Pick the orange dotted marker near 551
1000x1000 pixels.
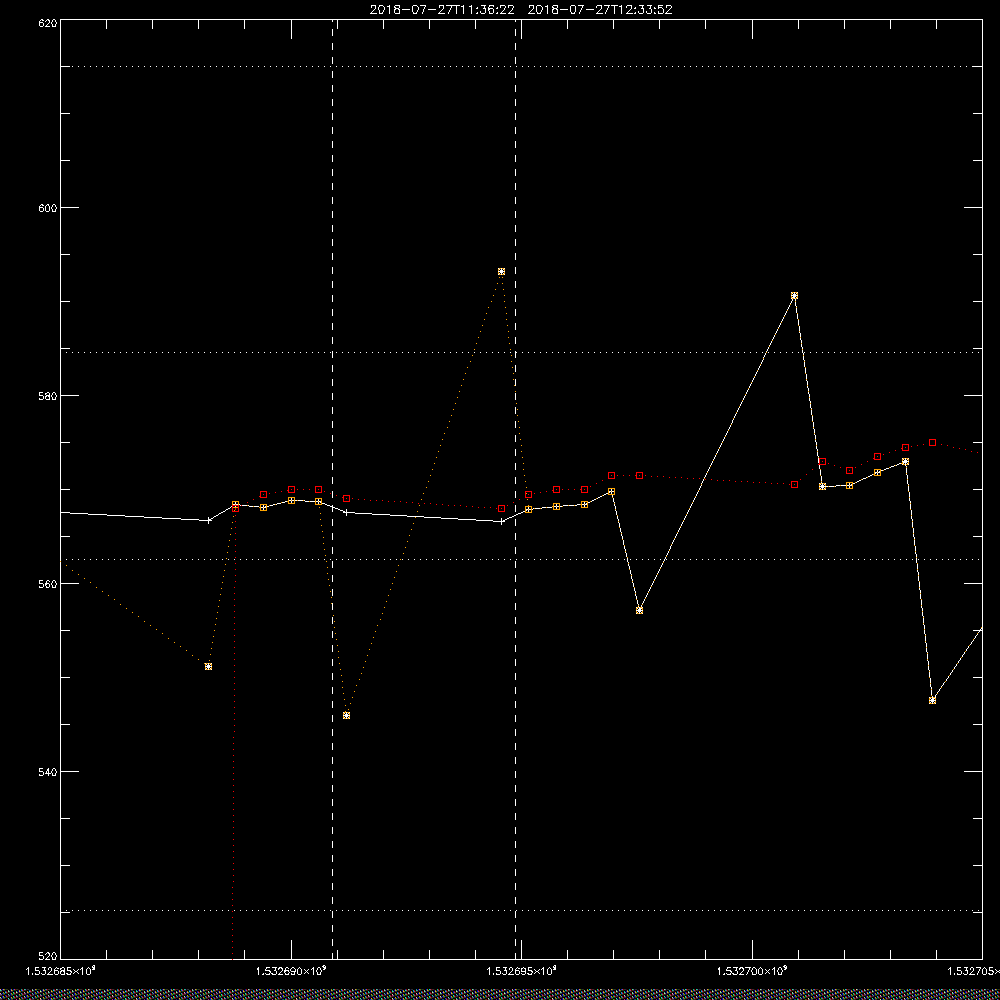pyautogui.click(x=209, y=666)
